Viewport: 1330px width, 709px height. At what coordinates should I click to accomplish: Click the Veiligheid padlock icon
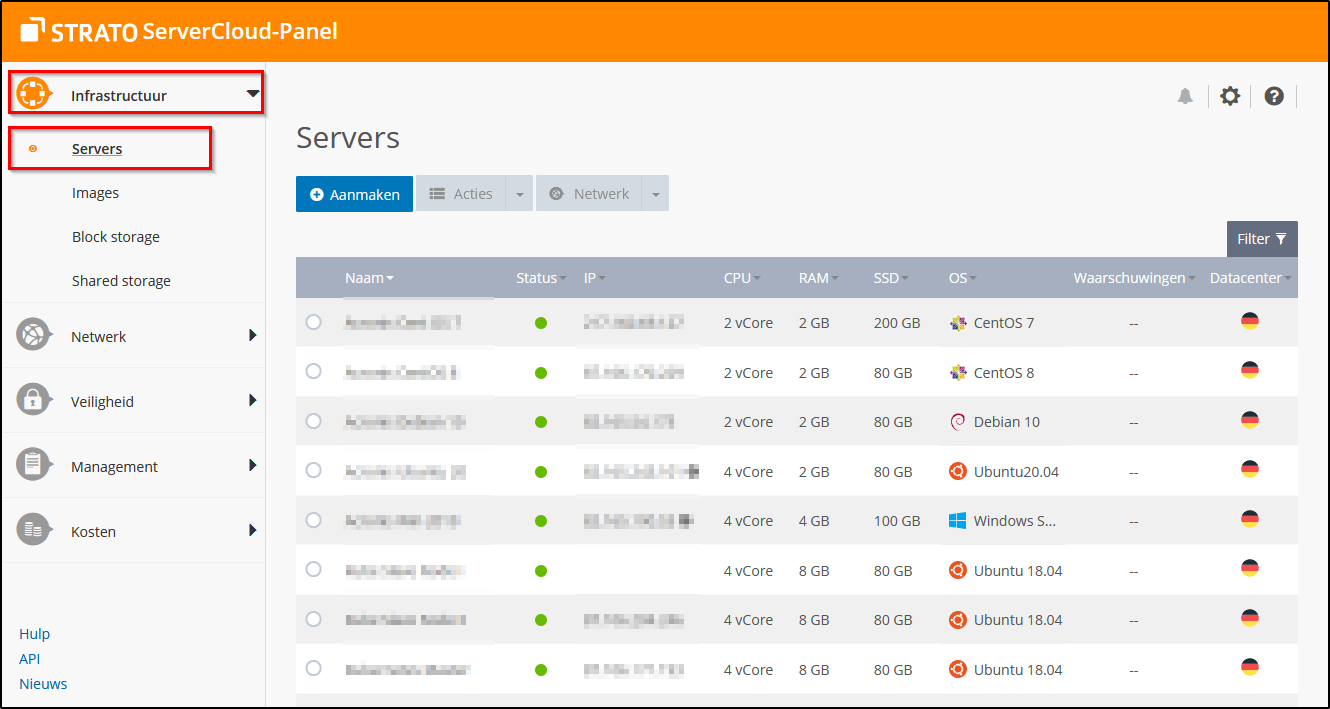coord(33,401)
